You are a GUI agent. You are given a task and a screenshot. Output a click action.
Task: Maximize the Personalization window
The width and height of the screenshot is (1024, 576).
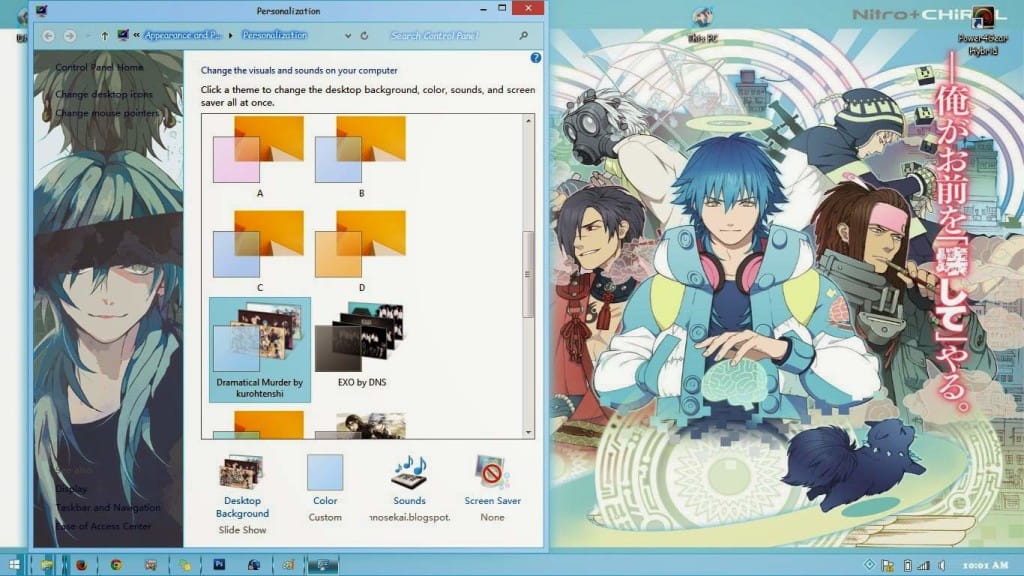[x=502, y=8]
